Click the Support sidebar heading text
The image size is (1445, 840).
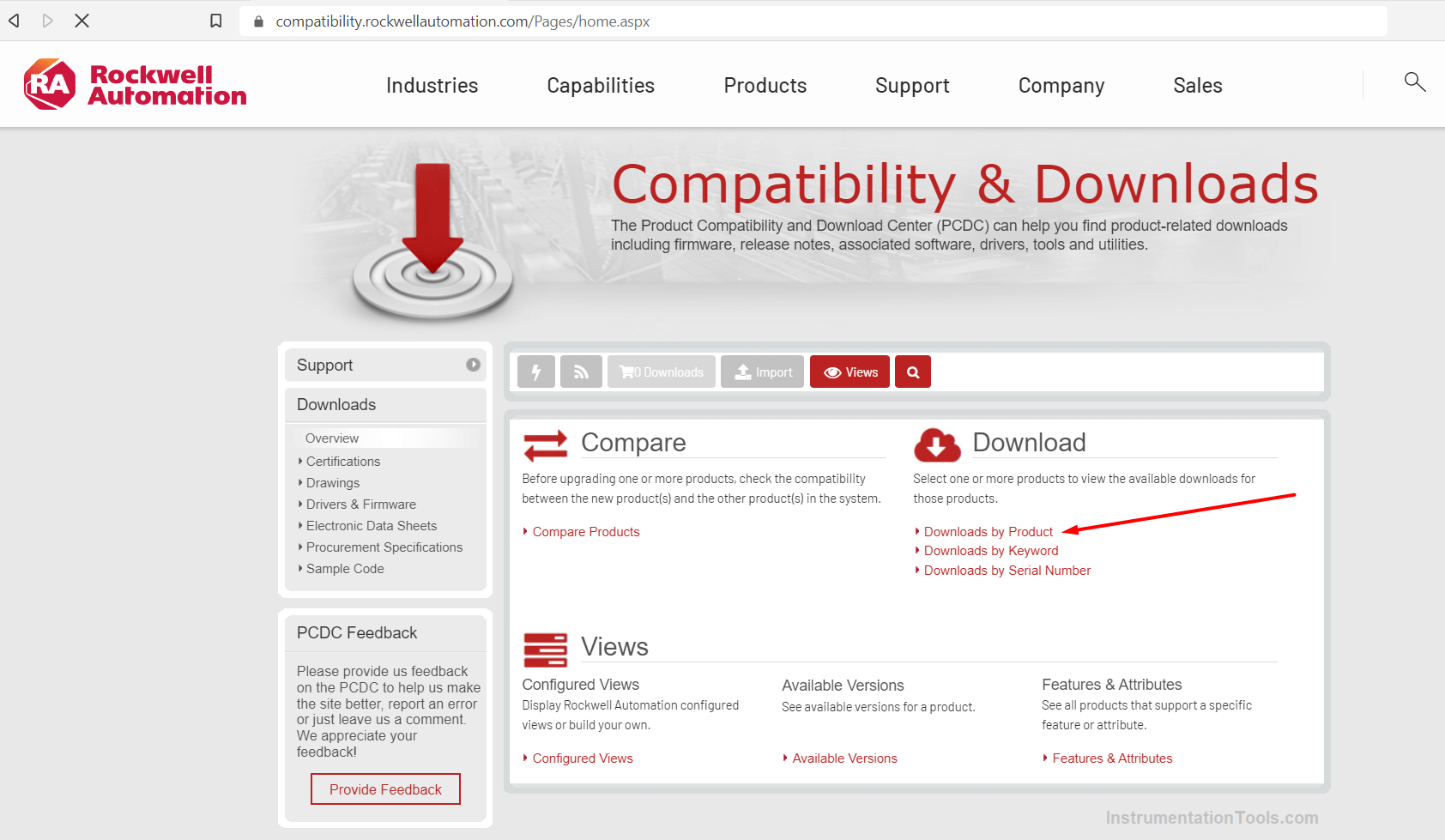(x=324, y=365)
